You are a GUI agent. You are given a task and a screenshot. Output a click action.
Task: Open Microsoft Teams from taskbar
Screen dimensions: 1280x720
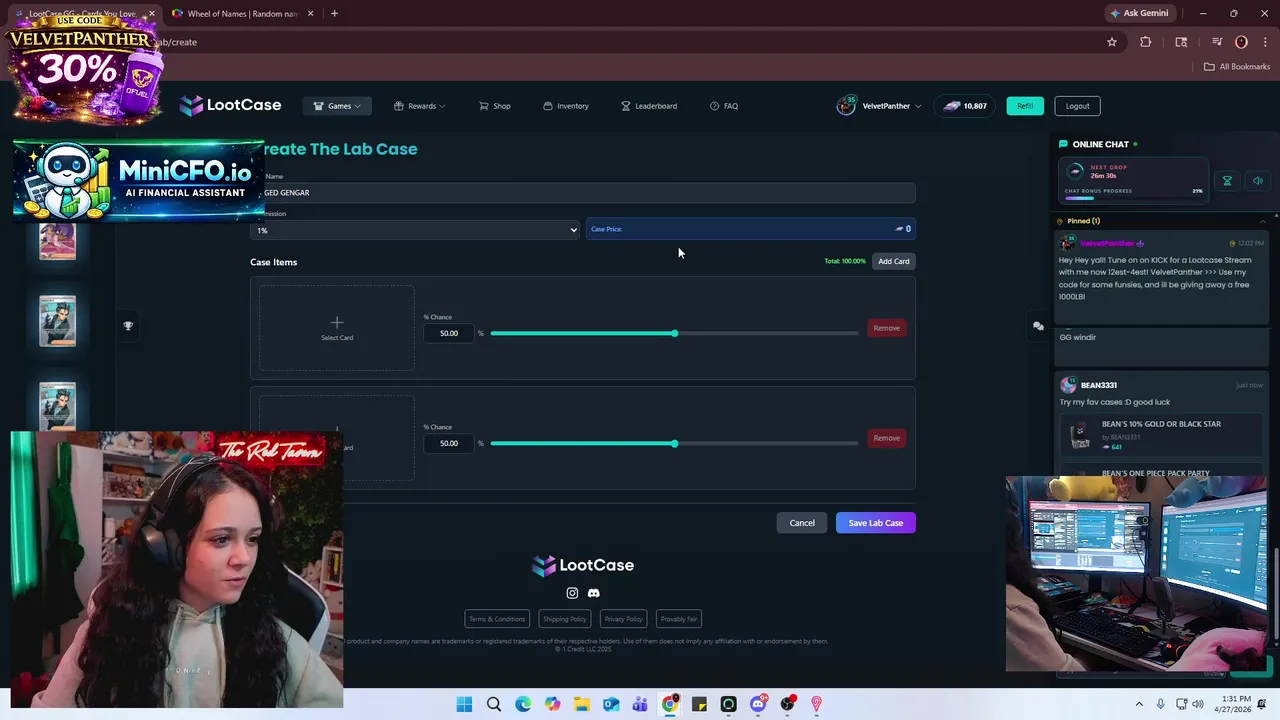pos(640,705)
